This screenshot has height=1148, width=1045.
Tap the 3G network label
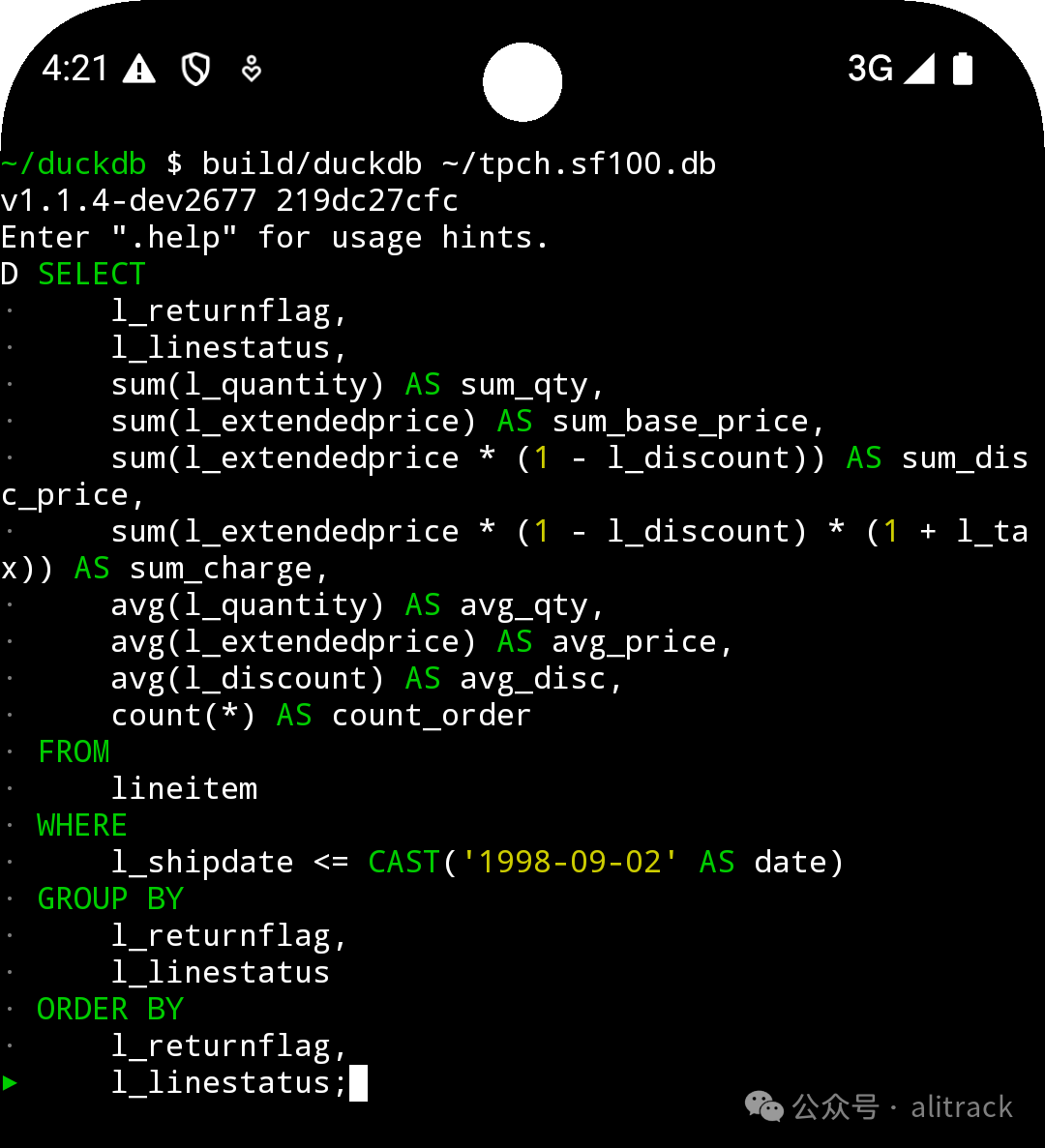point(870,69)
